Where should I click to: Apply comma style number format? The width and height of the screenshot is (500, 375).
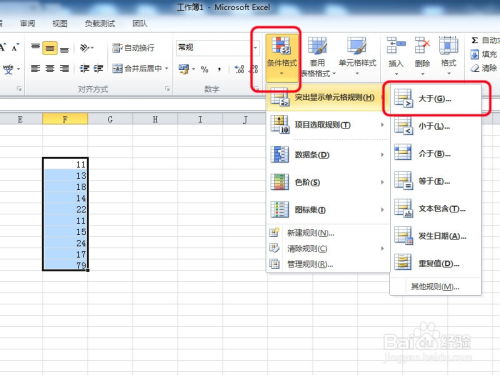(x=219, y=69)
